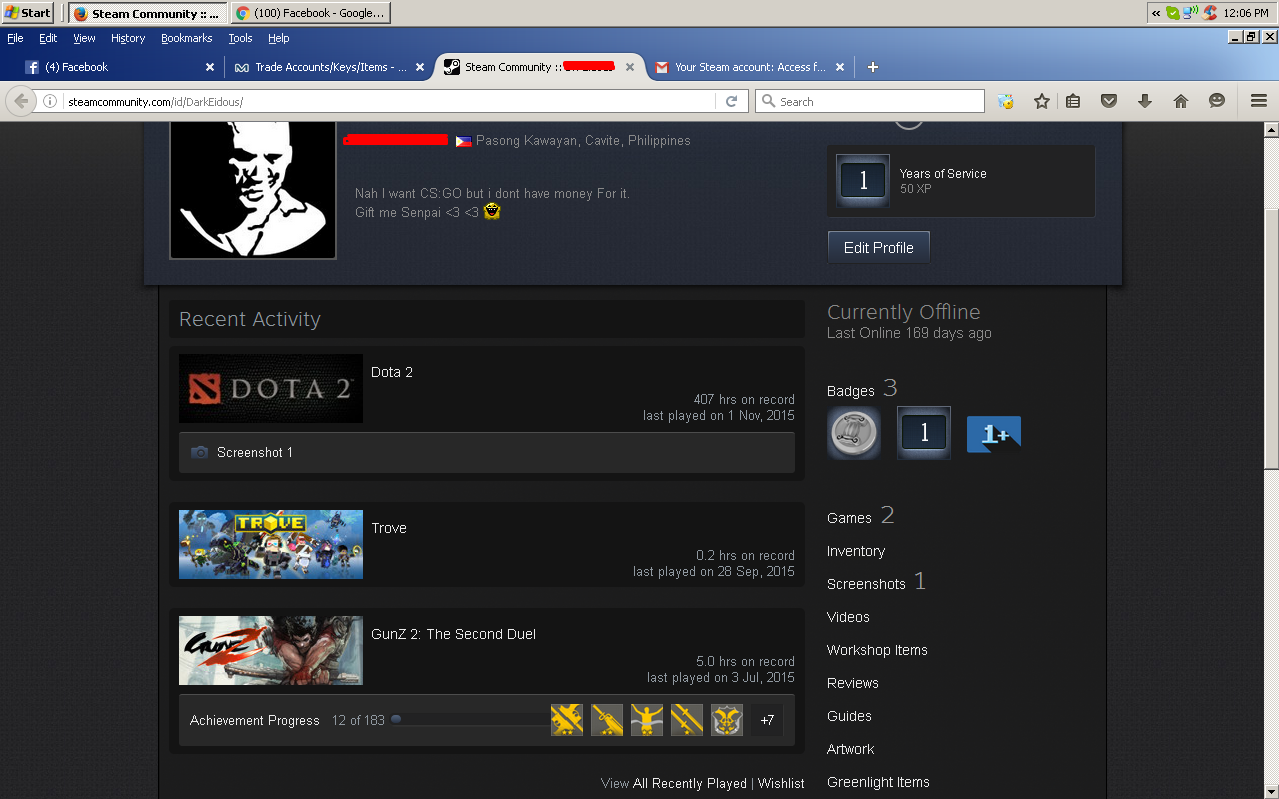The width and height of the screenshot is (1279, 799).
Task: Click All Recently Played link
Action: [x=690, y=783]
